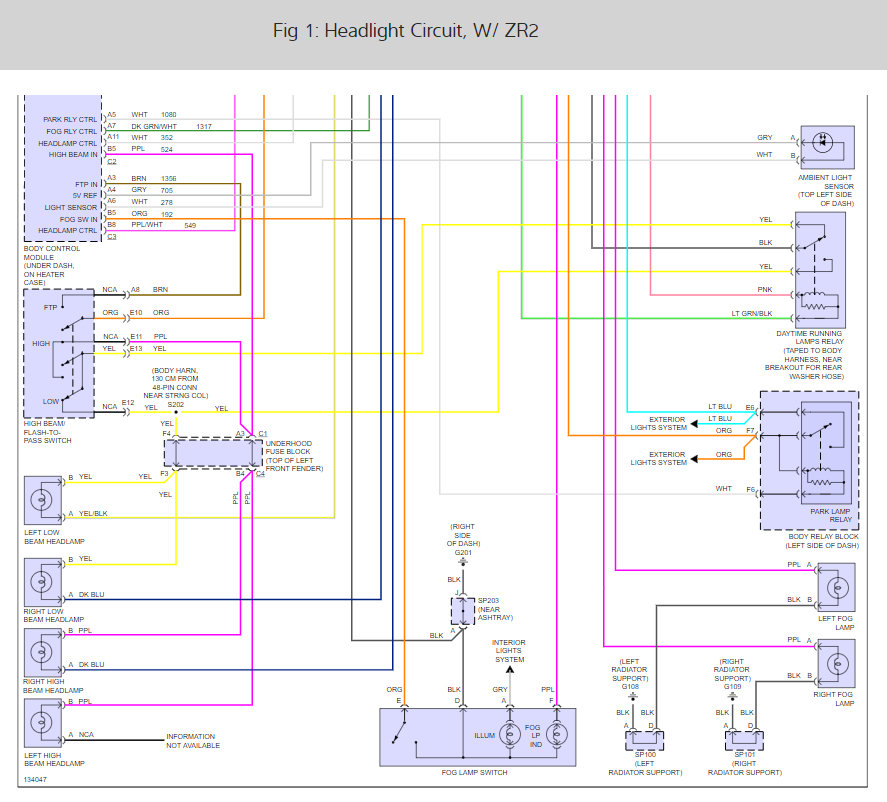
Task: Click the 'PARK LAMP RELAY' label
Action: coord(830,515)
